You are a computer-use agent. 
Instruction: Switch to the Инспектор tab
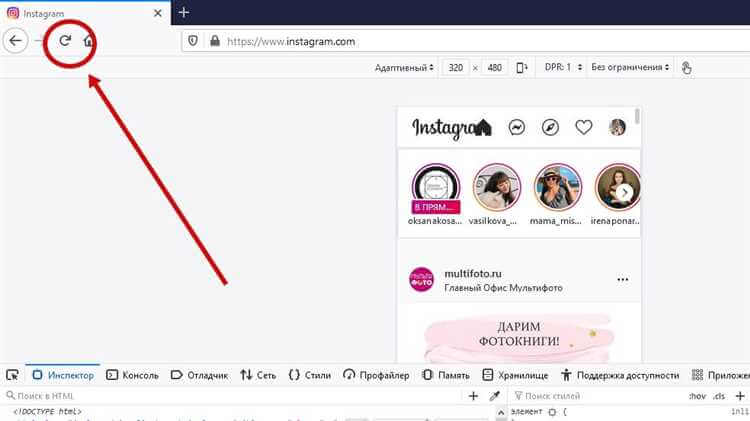[x=63, y=375]
